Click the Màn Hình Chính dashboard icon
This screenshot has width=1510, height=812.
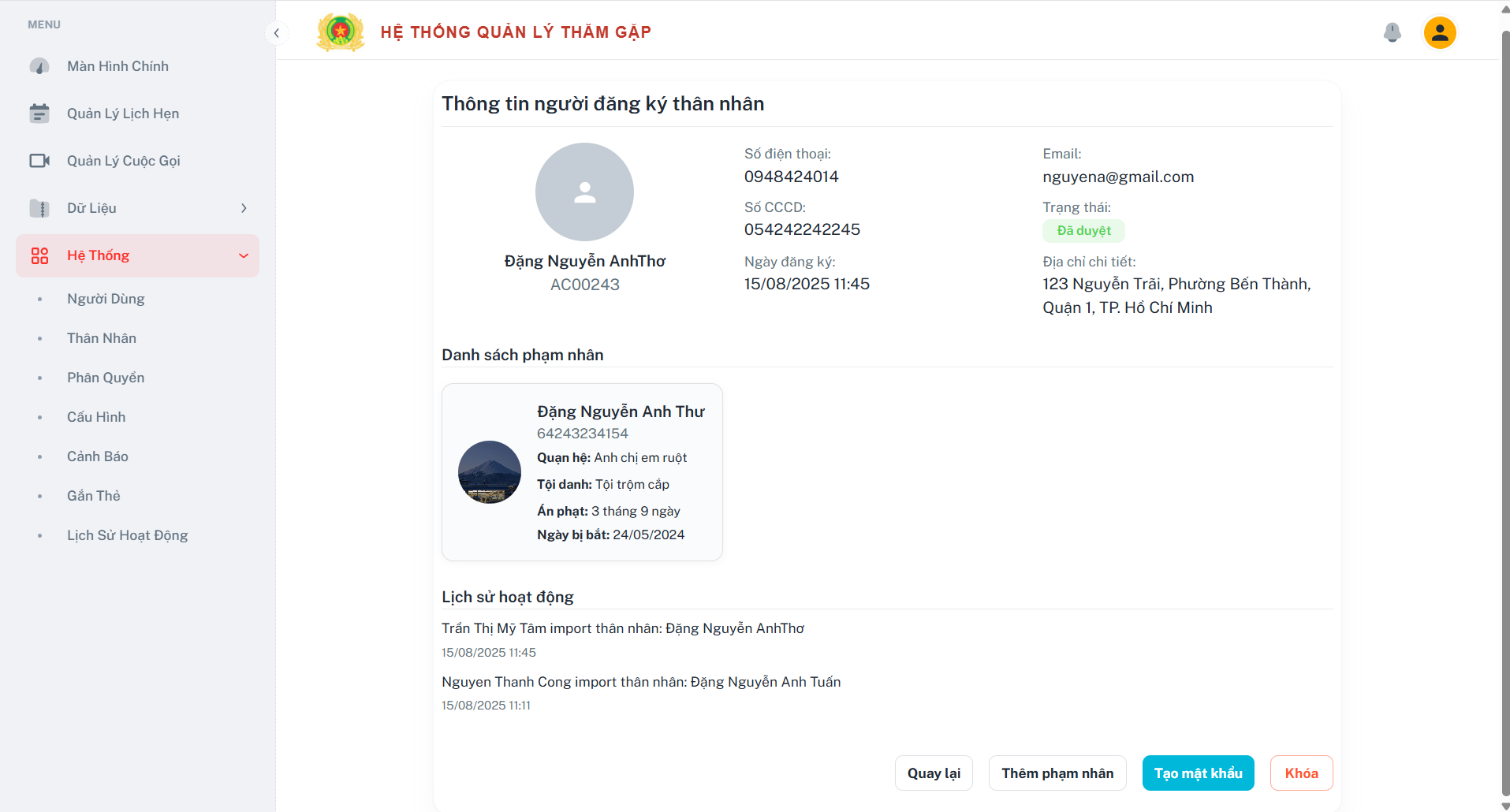pos(39,66)
